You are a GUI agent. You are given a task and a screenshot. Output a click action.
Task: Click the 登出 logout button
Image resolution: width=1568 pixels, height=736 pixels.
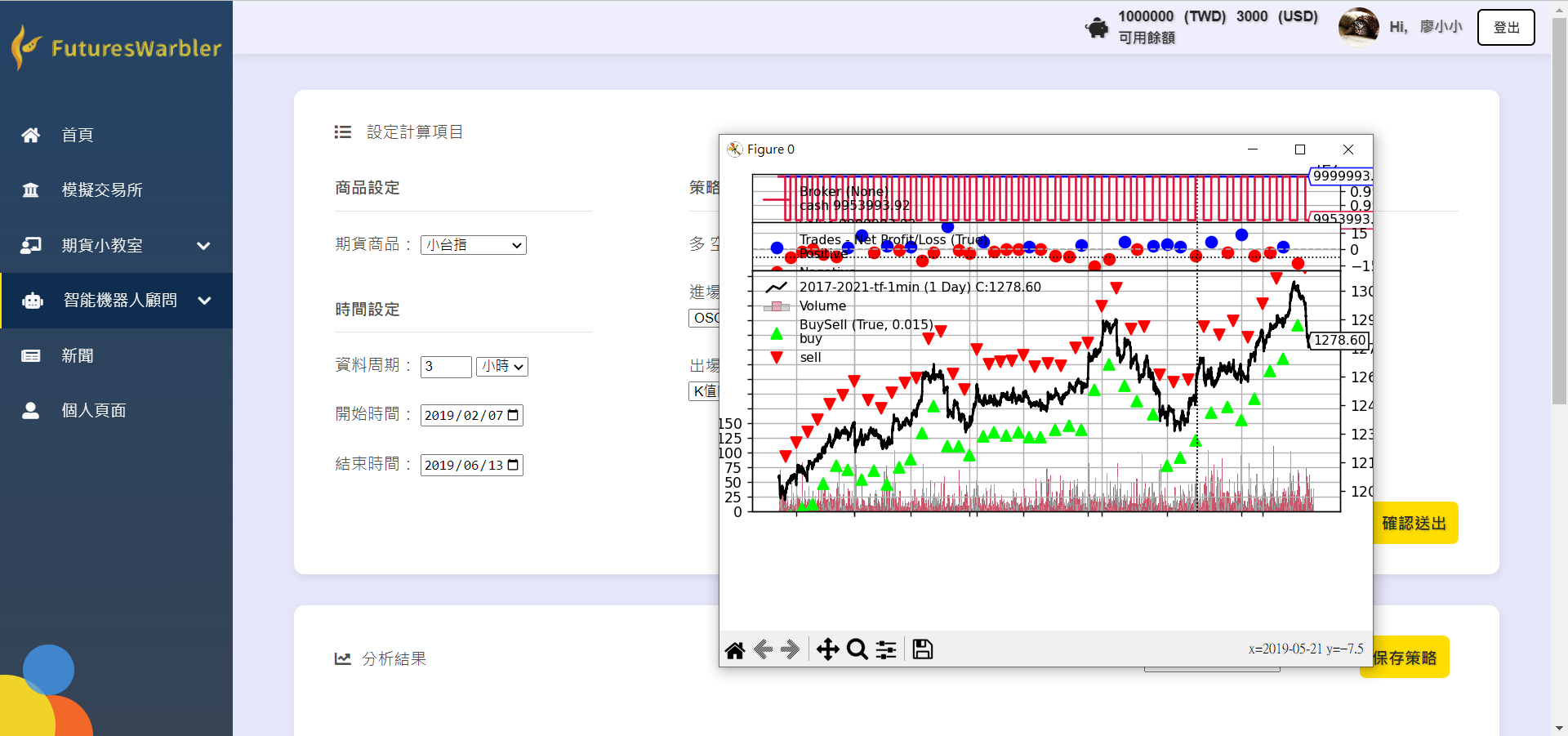coord(1505,28)
